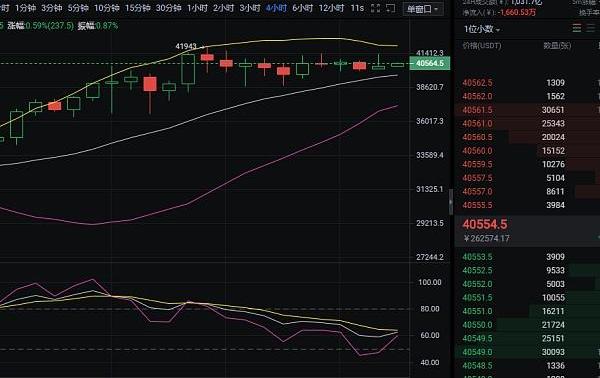Click the chart and order book divider handle
This screenshot has width=600, height=378.
click(451, 202)
